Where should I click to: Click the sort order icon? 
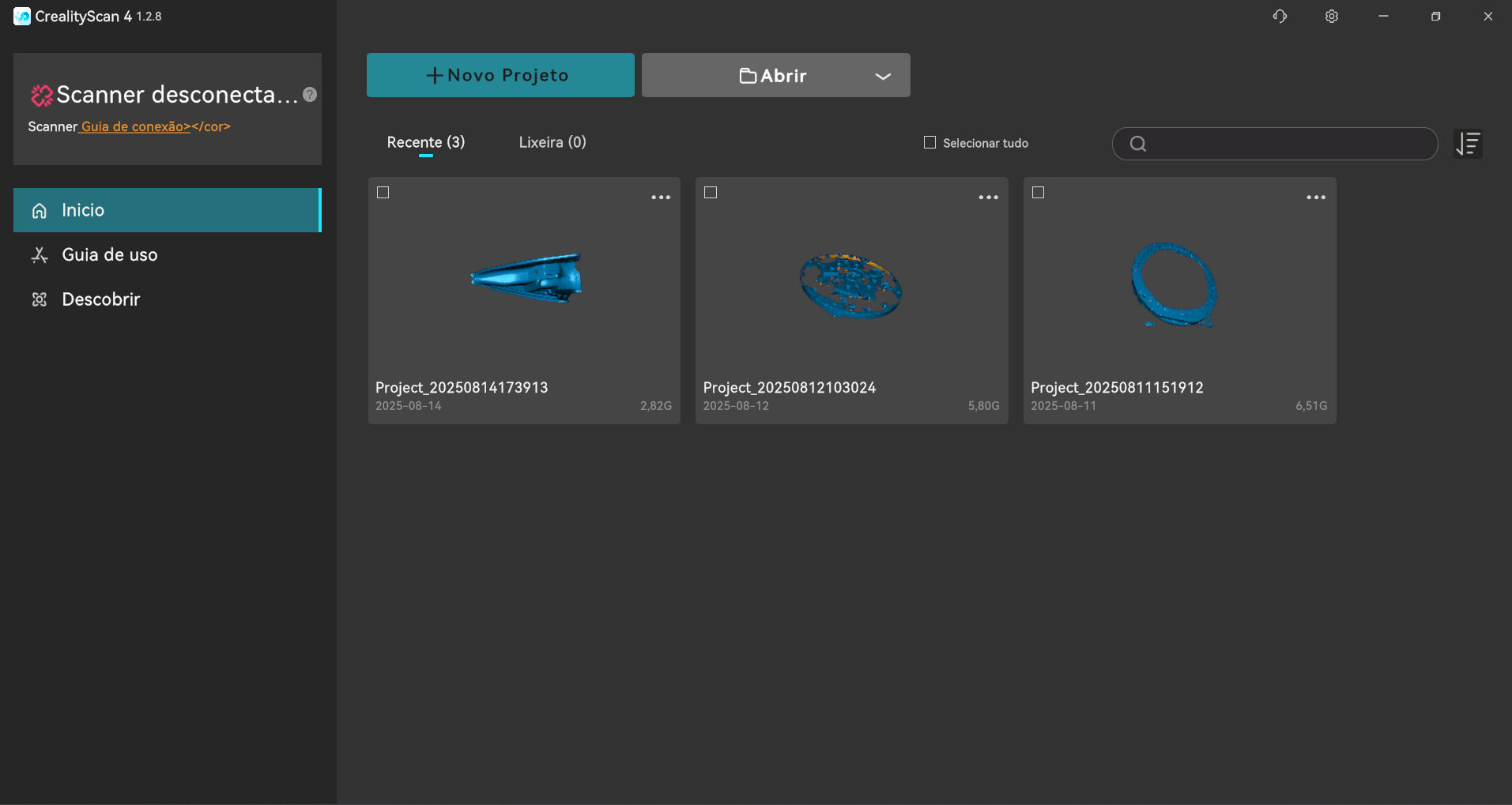pyautogui.click(x=1468, y=144)
